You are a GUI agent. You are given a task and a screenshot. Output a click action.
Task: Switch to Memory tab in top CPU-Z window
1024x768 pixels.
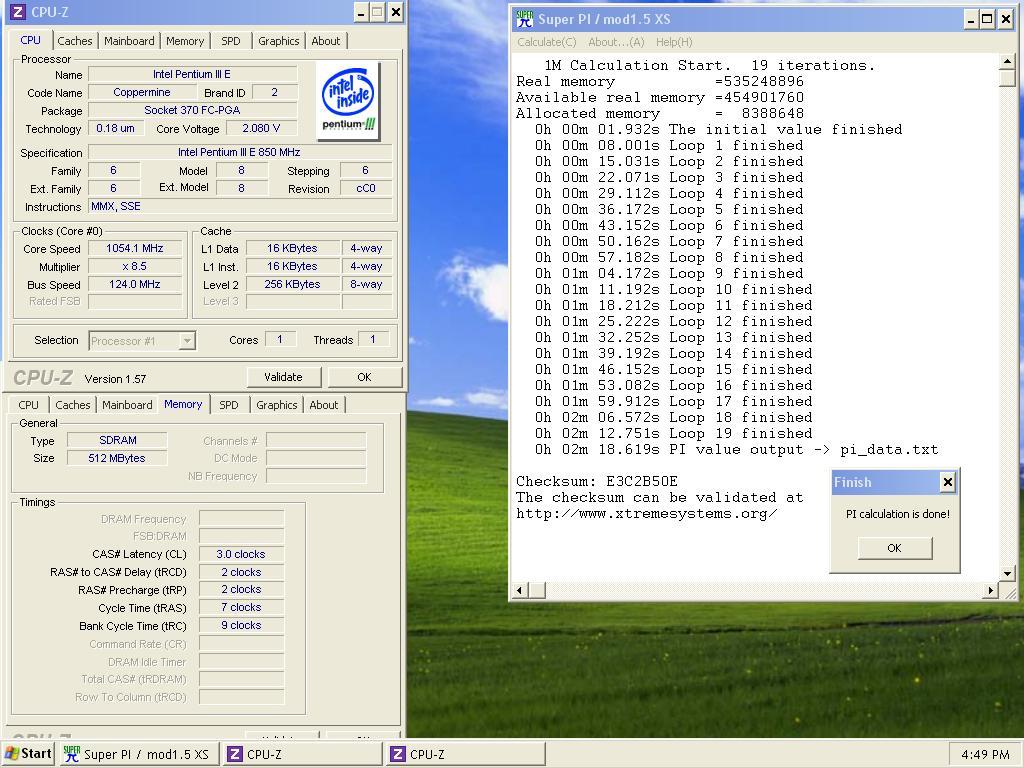pyautogui.click(x=185, y=40)
